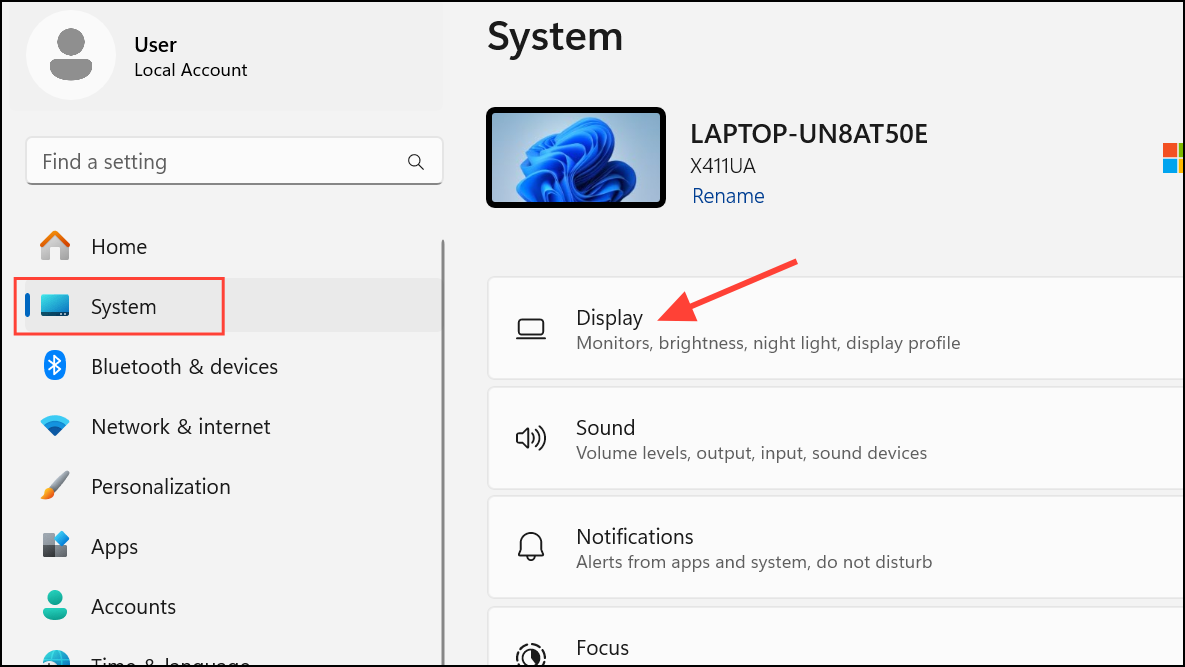
Task: Click the laptop display thumbnail image
Action: (x=576, y=157)
